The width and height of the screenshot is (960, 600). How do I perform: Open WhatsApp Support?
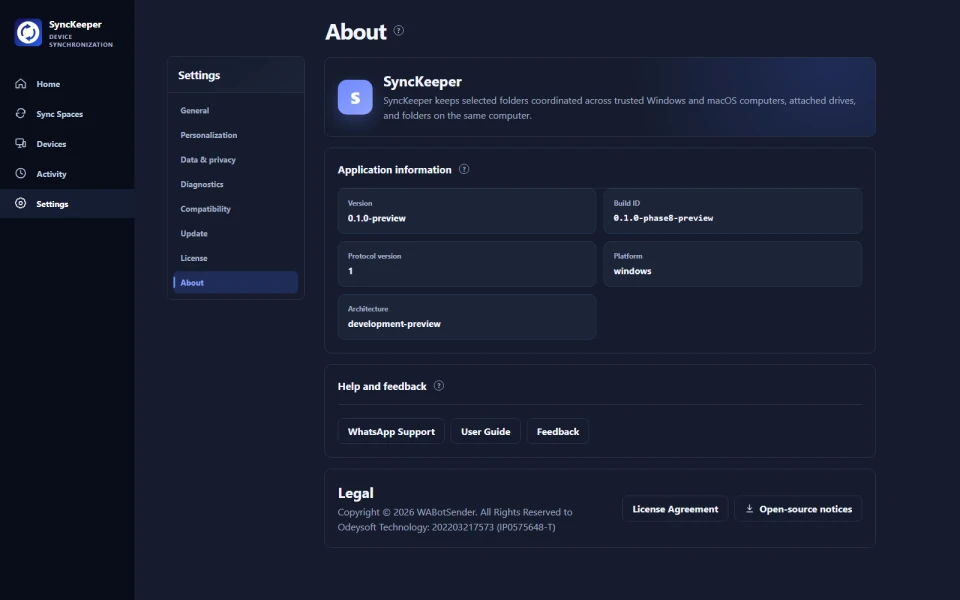coord(391,431)
